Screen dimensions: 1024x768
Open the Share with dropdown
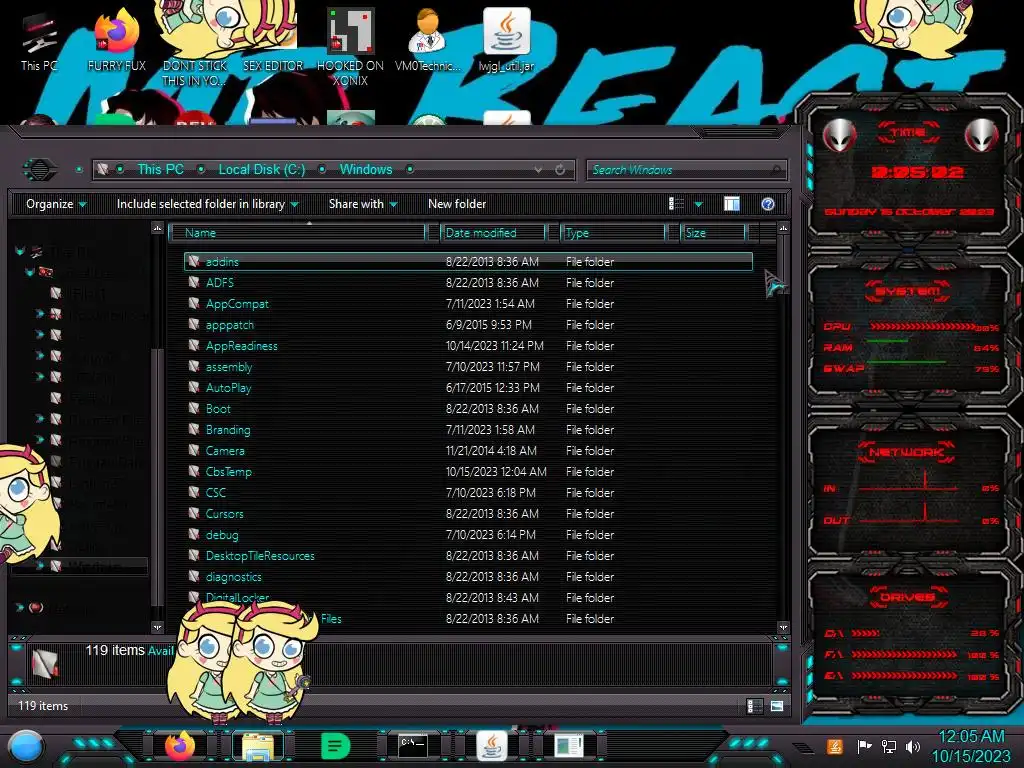(x=362, y=204)
